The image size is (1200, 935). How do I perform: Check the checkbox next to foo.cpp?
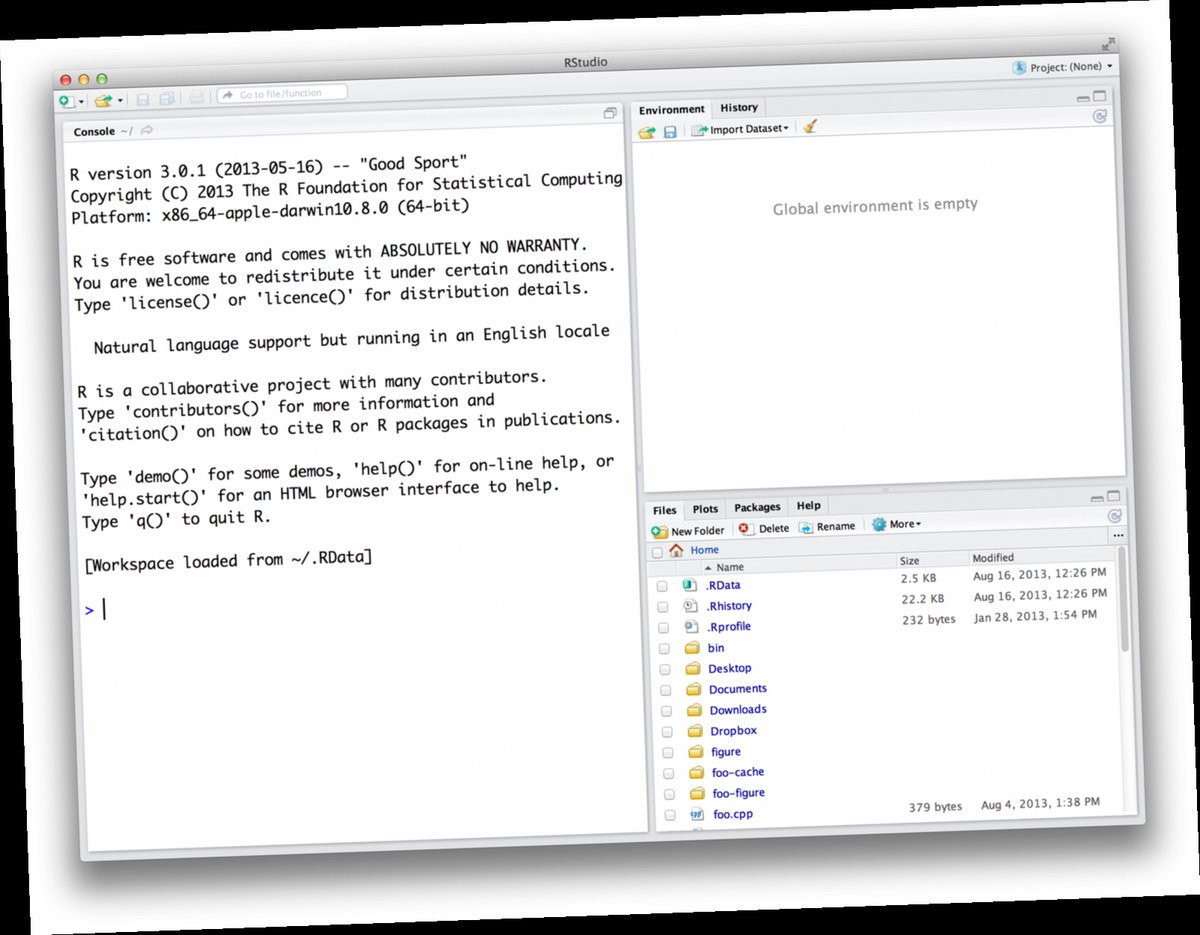(669, 814)
